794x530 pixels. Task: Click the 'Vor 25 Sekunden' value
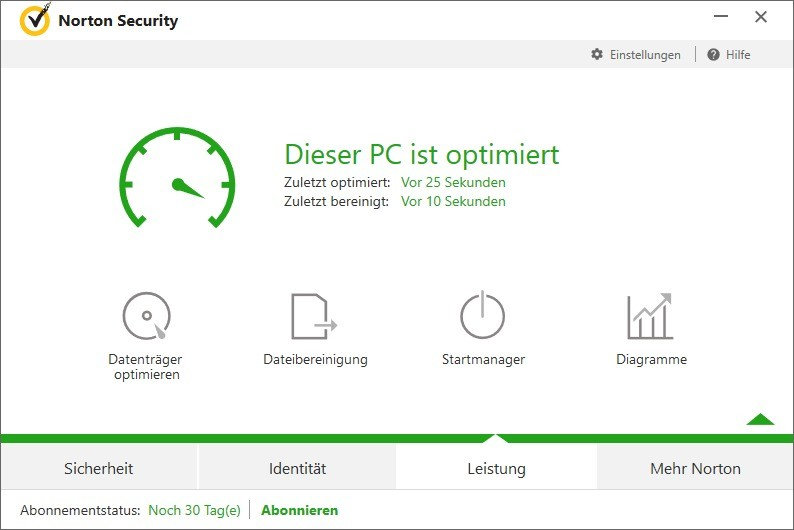453,182
